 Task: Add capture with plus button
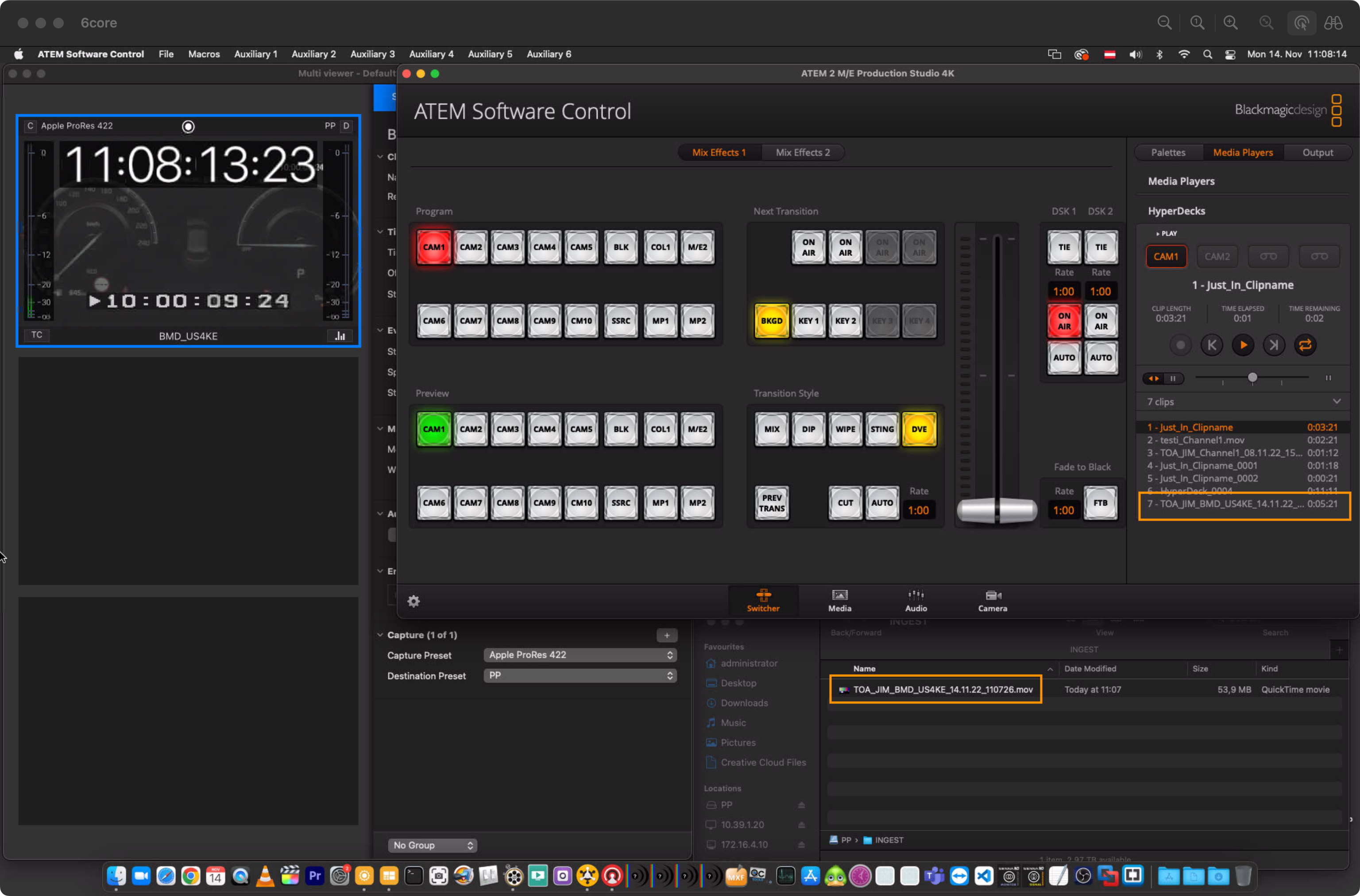[667, 635]
